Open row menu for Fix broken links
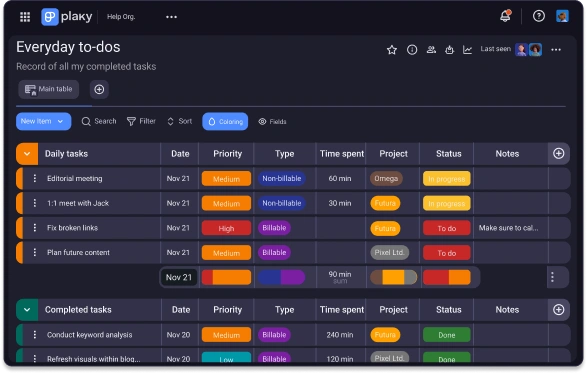Screen dimensions: 587x374 (x=34, y=228)
